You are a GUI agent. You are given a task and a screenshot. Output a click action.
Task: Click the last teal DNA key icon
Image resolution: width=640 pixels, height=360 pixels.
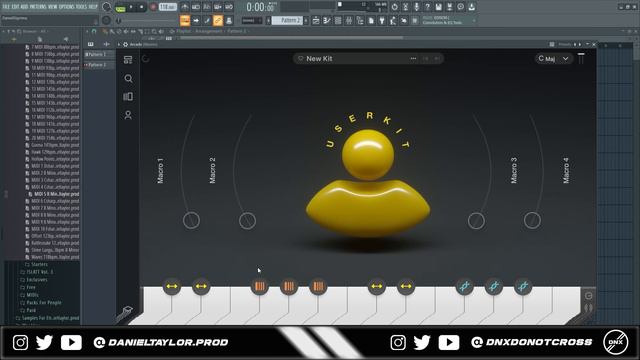[523, 287]
